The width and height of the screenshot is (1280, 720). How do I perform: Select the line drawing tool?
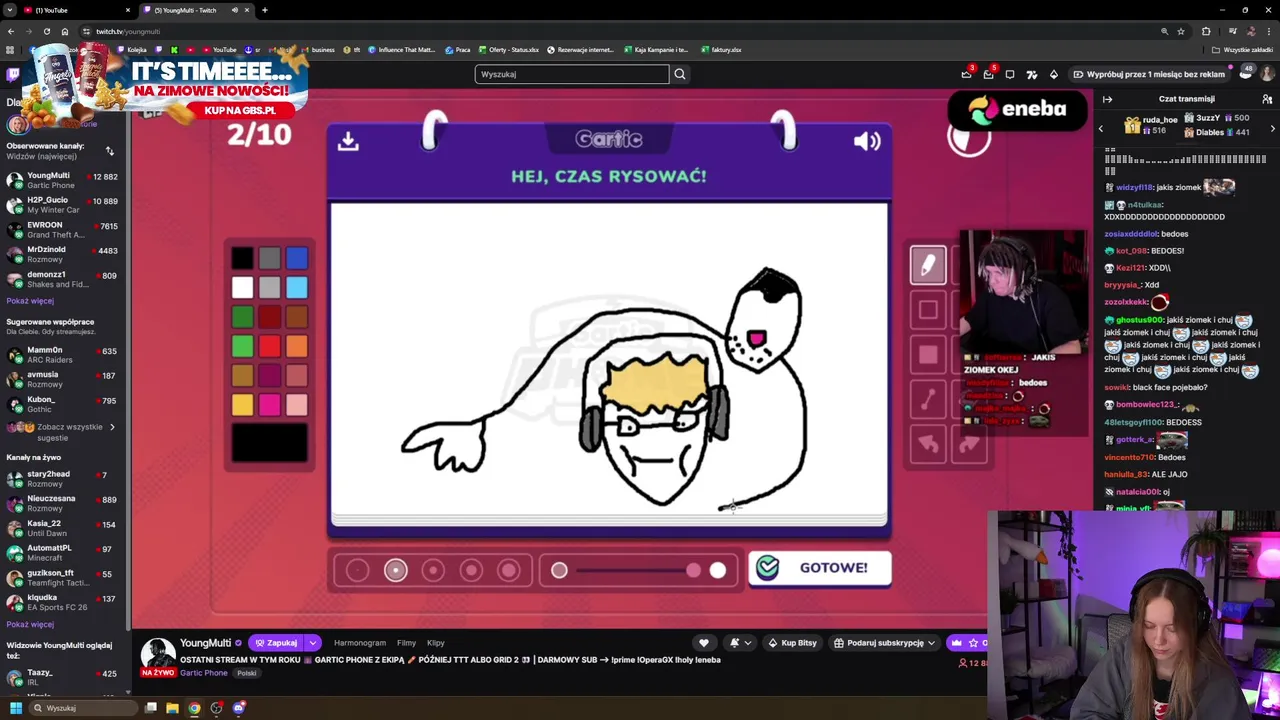coord(928,400)
